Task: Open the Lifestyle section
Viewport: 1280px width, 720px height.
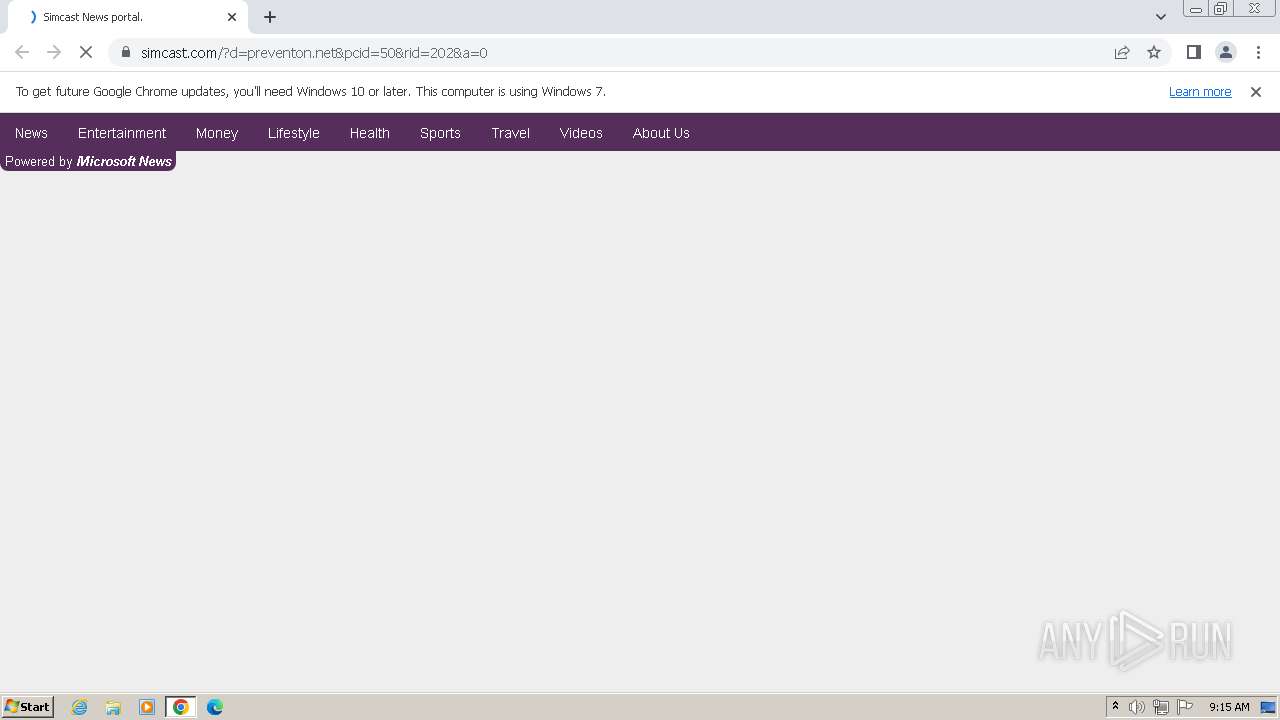Action: (294, 133)
